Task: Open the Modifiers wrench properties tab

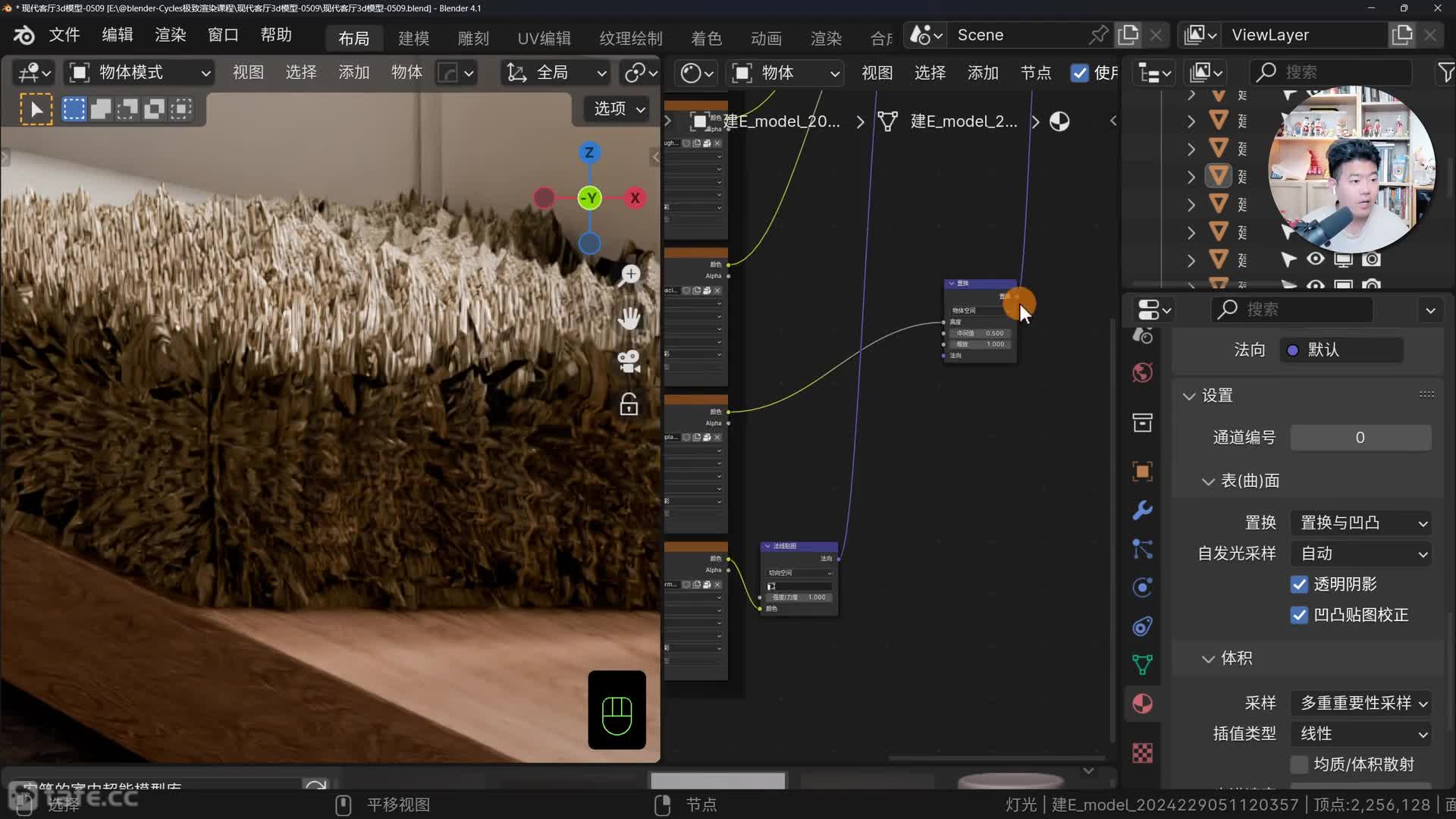Action: [1142, 510]
